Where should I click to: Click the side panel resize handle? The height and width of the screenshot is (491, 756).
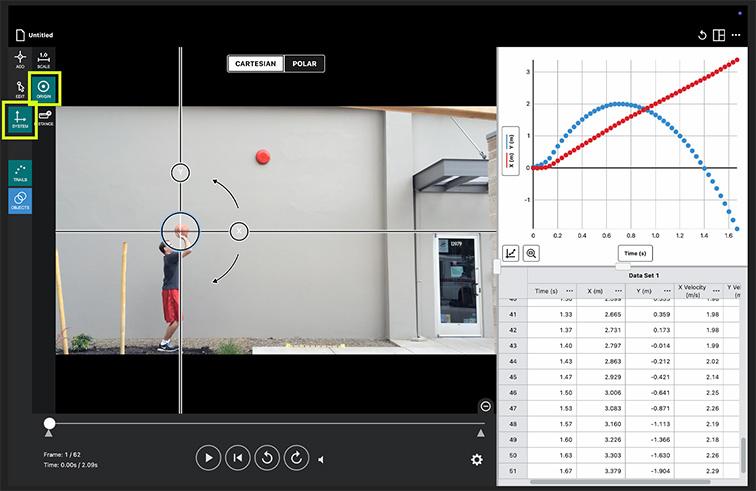[497, 266]
